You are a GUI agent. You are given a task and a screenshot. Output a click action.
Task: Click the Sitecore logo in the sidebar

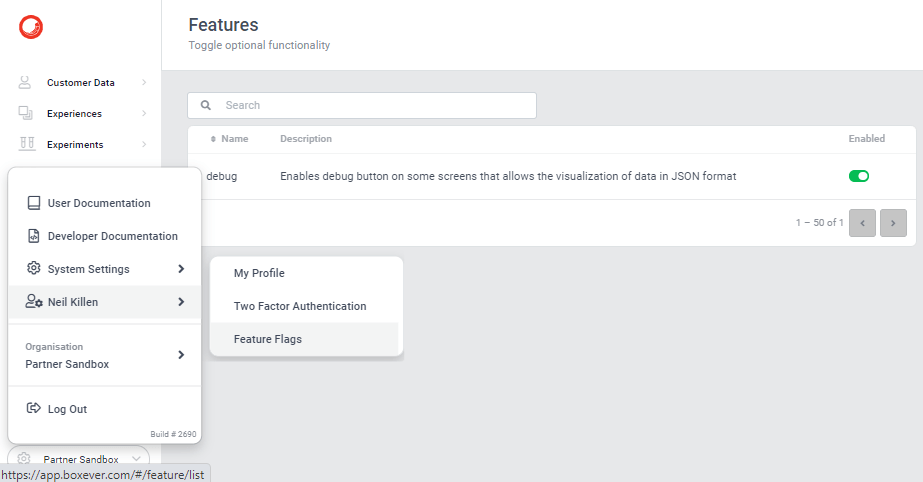[31, 28]
